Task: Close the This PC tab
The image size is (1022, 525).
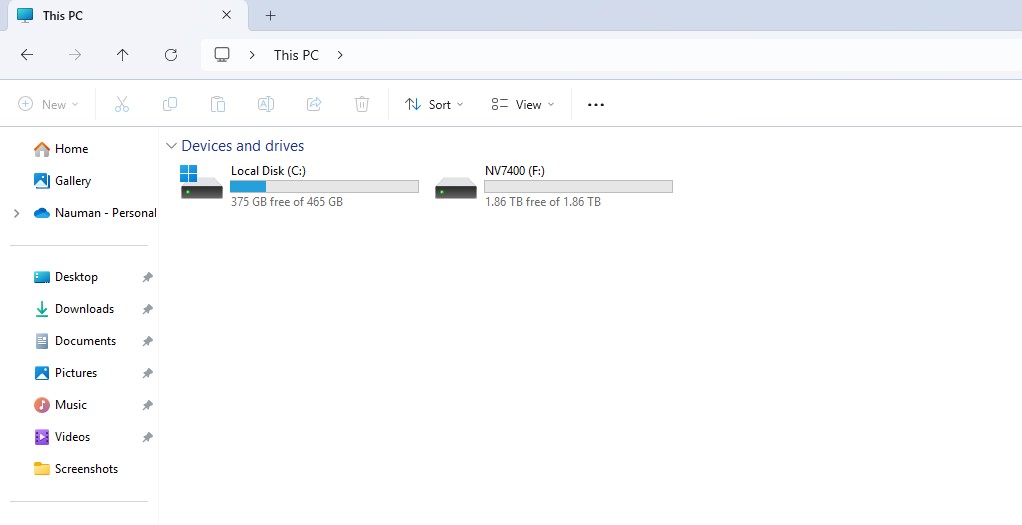Action: (x=226, y=15)
